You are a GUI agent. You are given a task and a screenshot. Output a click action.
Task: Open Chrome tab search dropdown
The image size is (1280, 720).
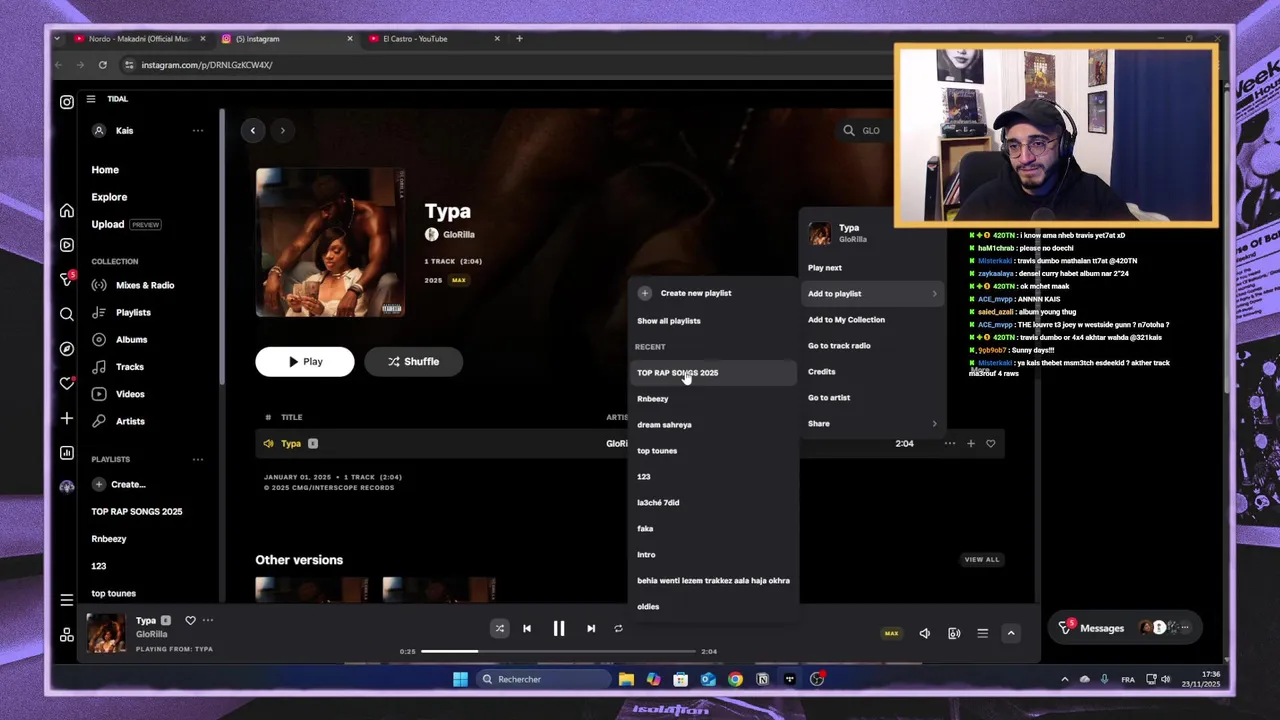(57, 38)
